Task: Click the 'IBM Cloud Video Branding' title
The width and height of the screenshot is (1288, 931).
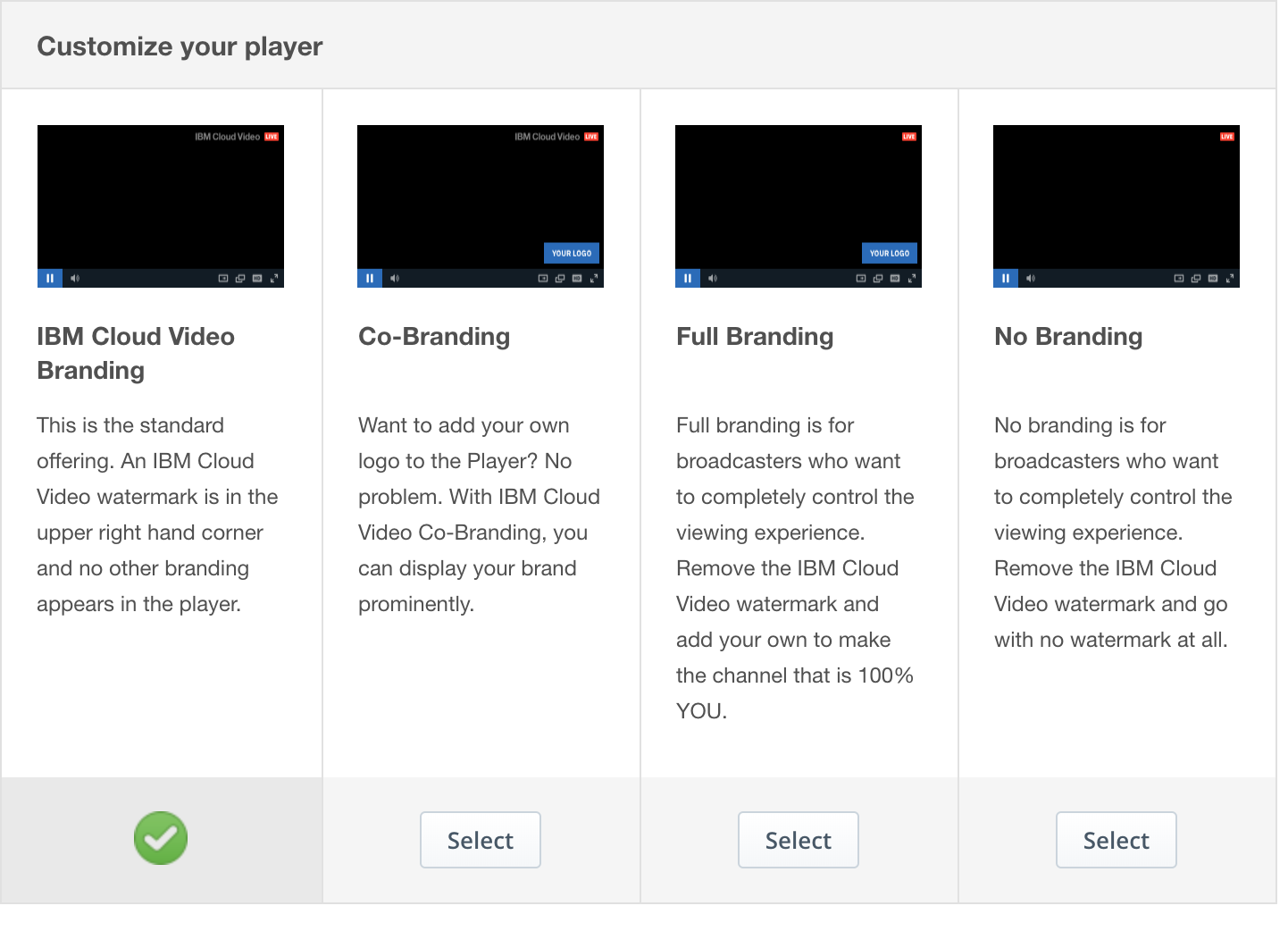Action: [136, 353]
